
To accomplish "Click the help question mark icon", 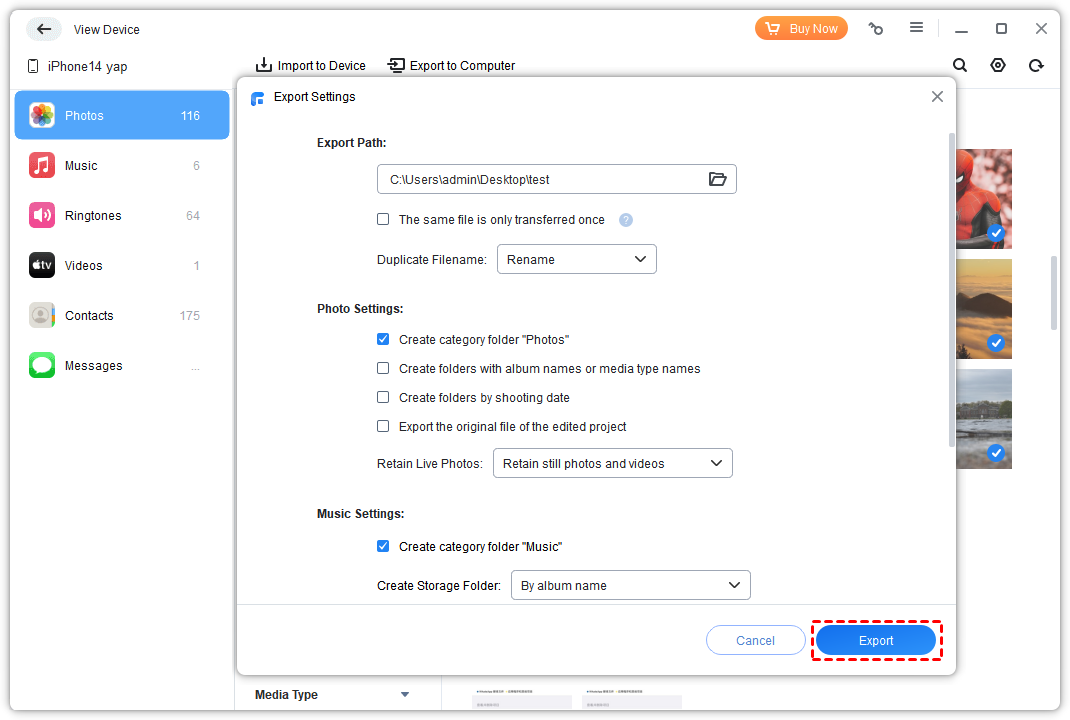I will [x=626, y=220].
